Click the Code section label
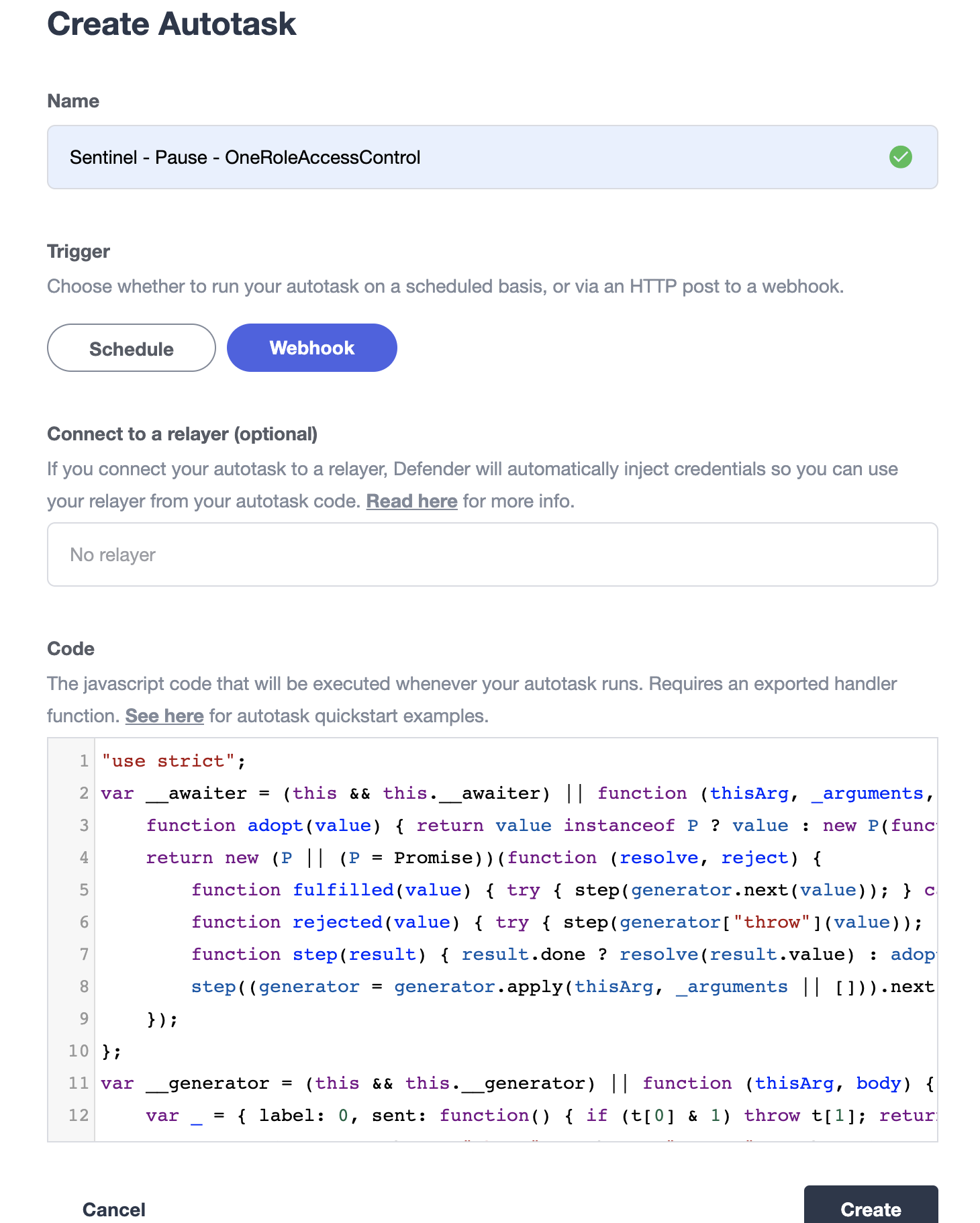 coord(70,649)
